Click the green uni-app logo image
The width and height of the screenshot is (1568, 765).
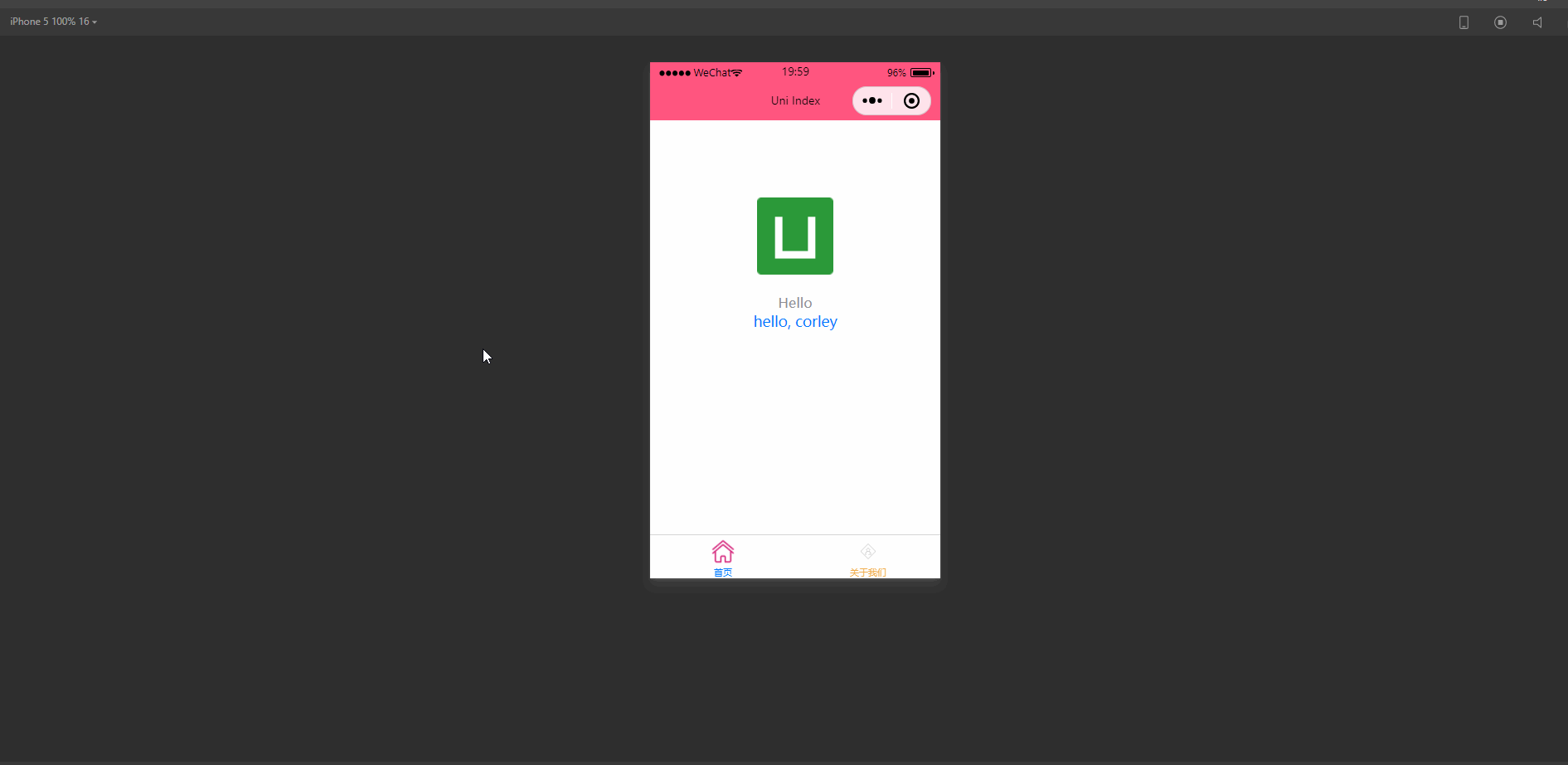point(794,236)
